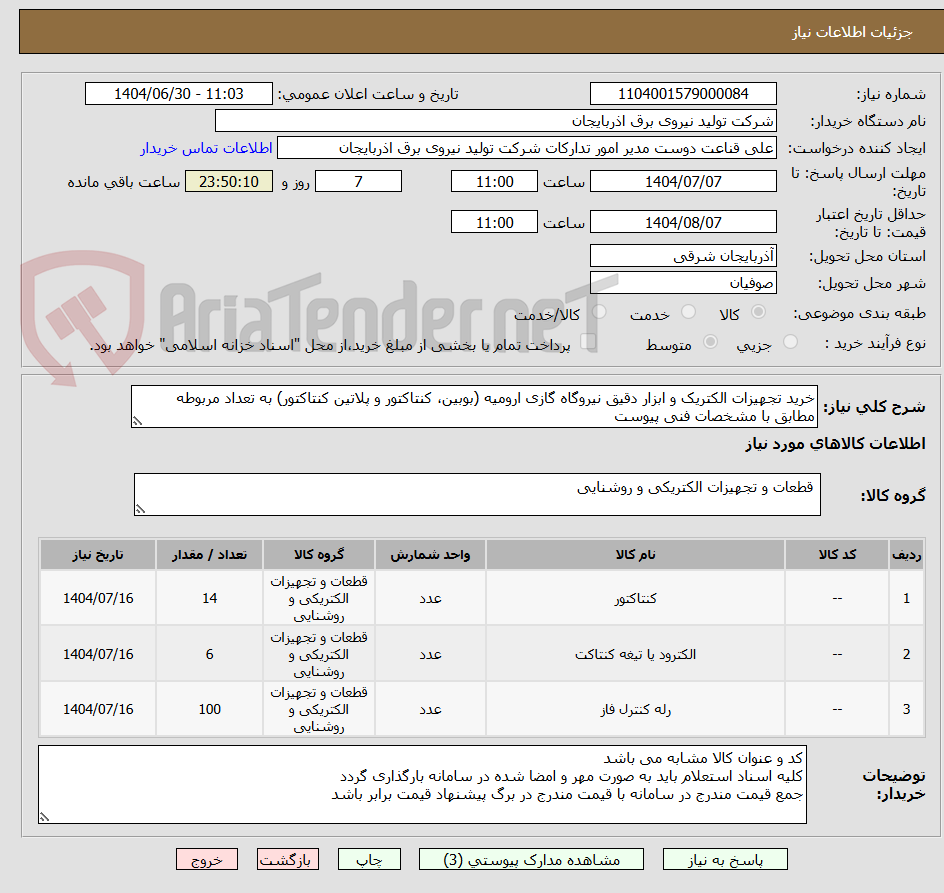Select the متوسط purchase process option
944x893 pixels.
[711, 341]
